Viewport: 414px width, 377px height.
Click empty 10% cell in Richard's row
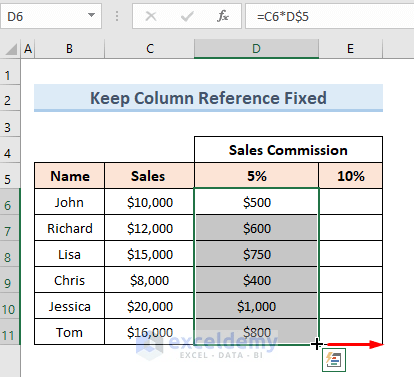pos(351,228)
